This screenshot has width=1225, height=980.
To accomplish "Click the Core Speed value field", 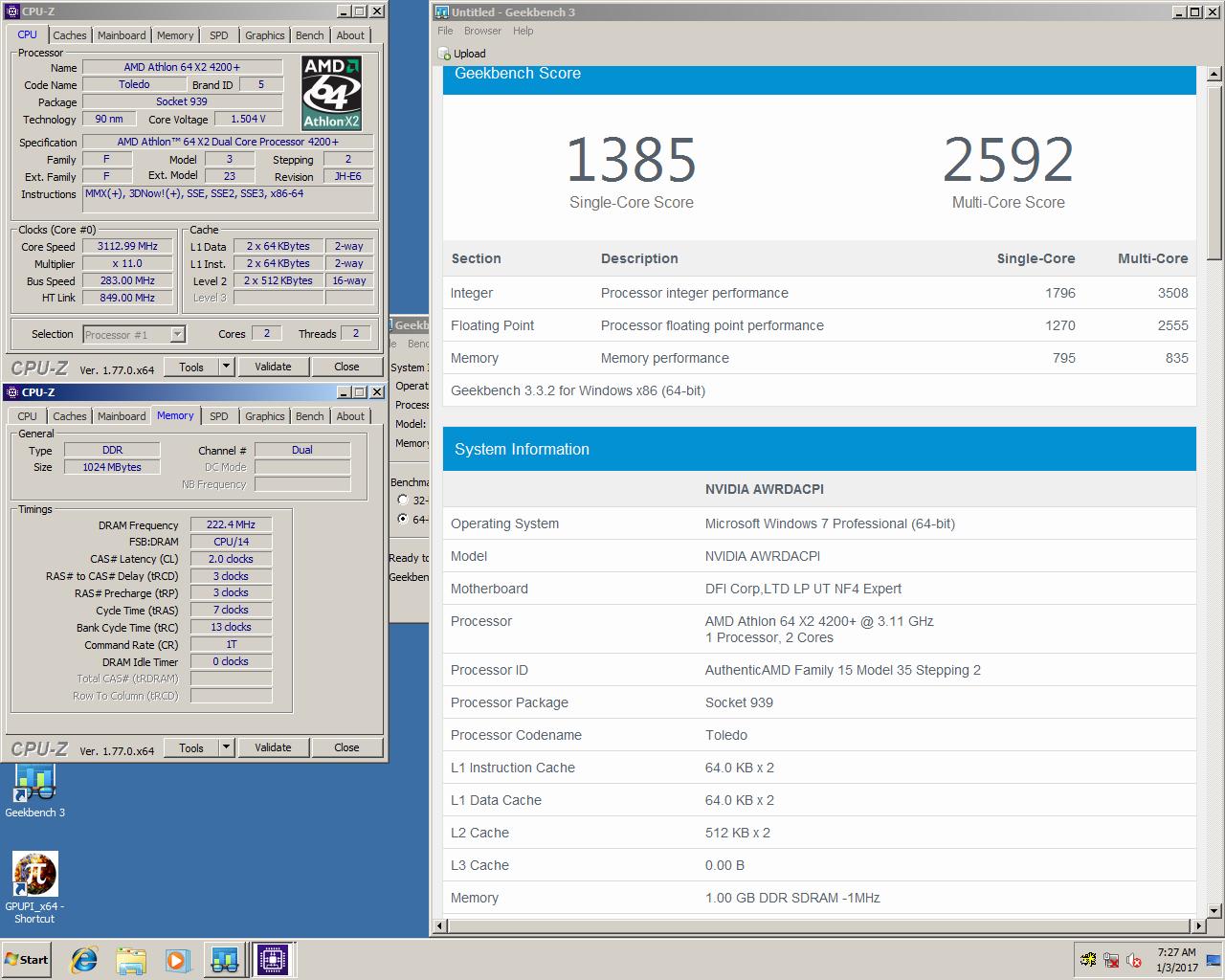I will [127, 246].
